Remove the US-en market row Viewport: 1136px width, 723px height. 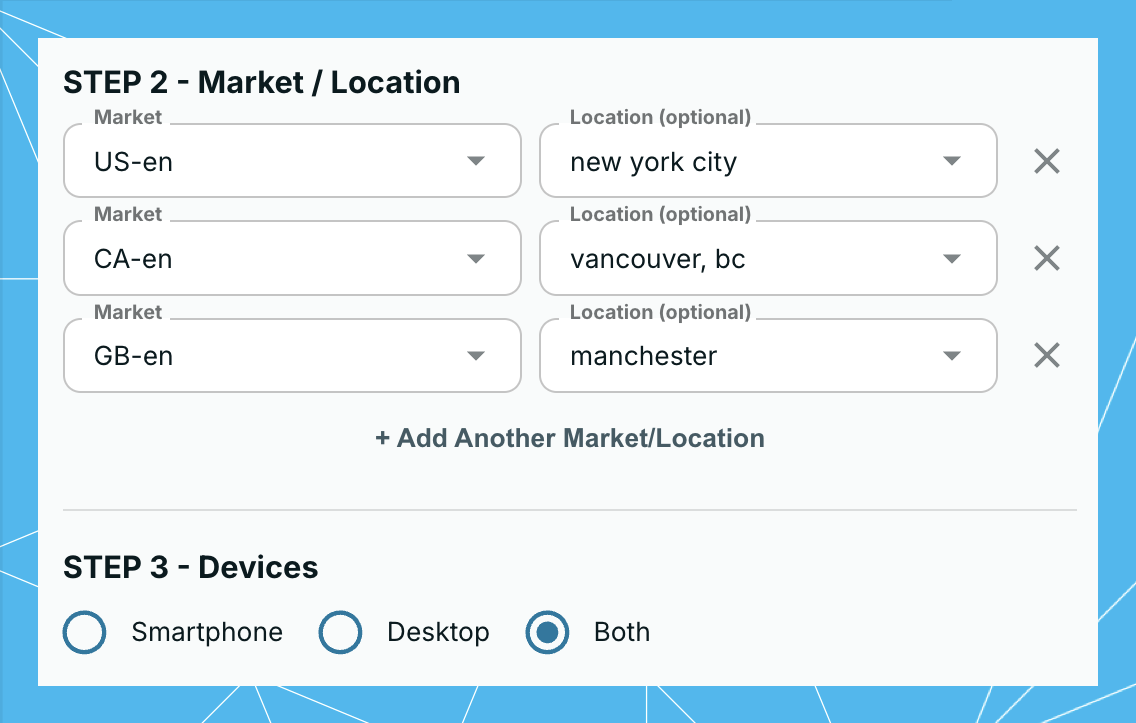coord(1046,161)
